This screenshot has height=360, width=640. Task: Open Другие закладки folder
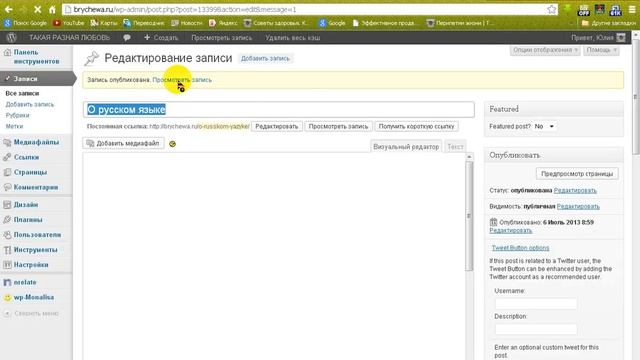pos(609,23)
